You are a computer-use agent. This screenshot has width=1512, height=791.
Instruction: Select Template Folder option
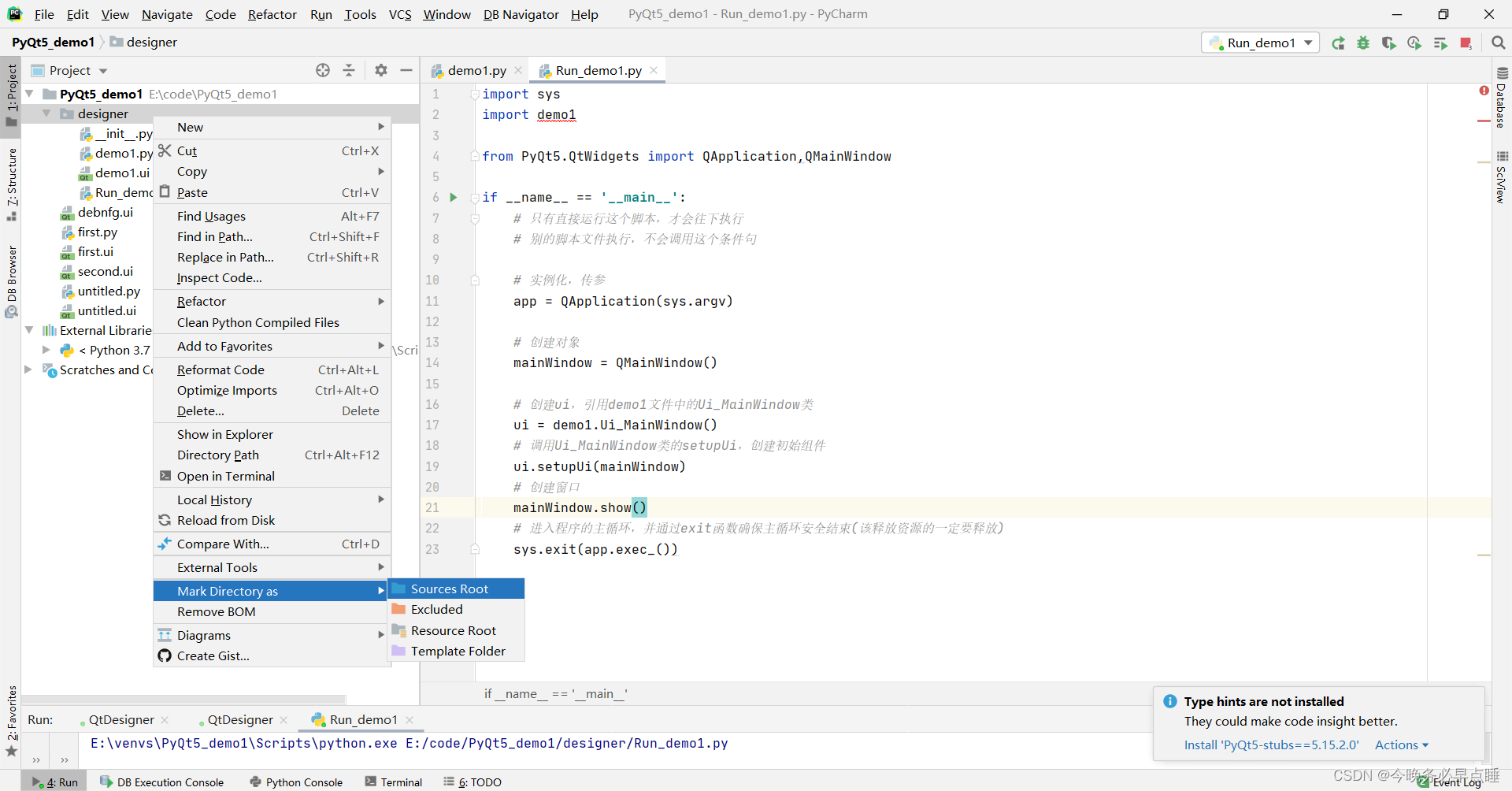click(x=457, y=651)
